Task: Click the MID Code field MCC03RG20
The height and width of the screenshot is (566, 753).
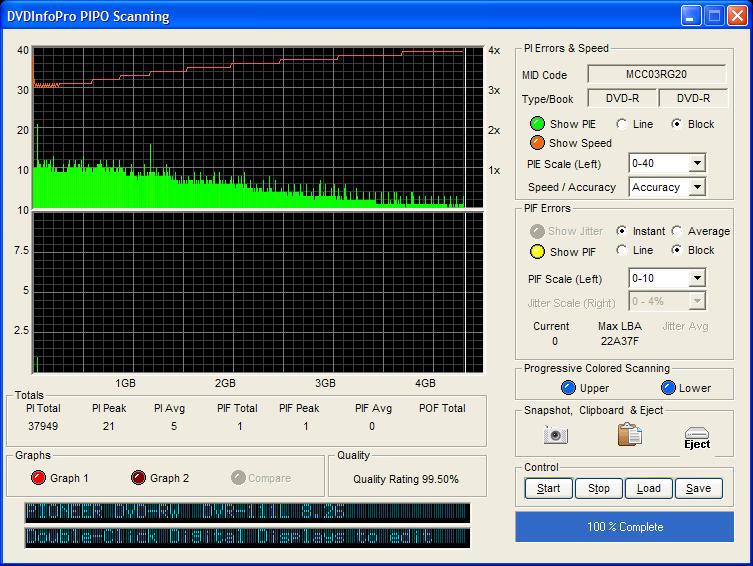Action: [656, 74]
